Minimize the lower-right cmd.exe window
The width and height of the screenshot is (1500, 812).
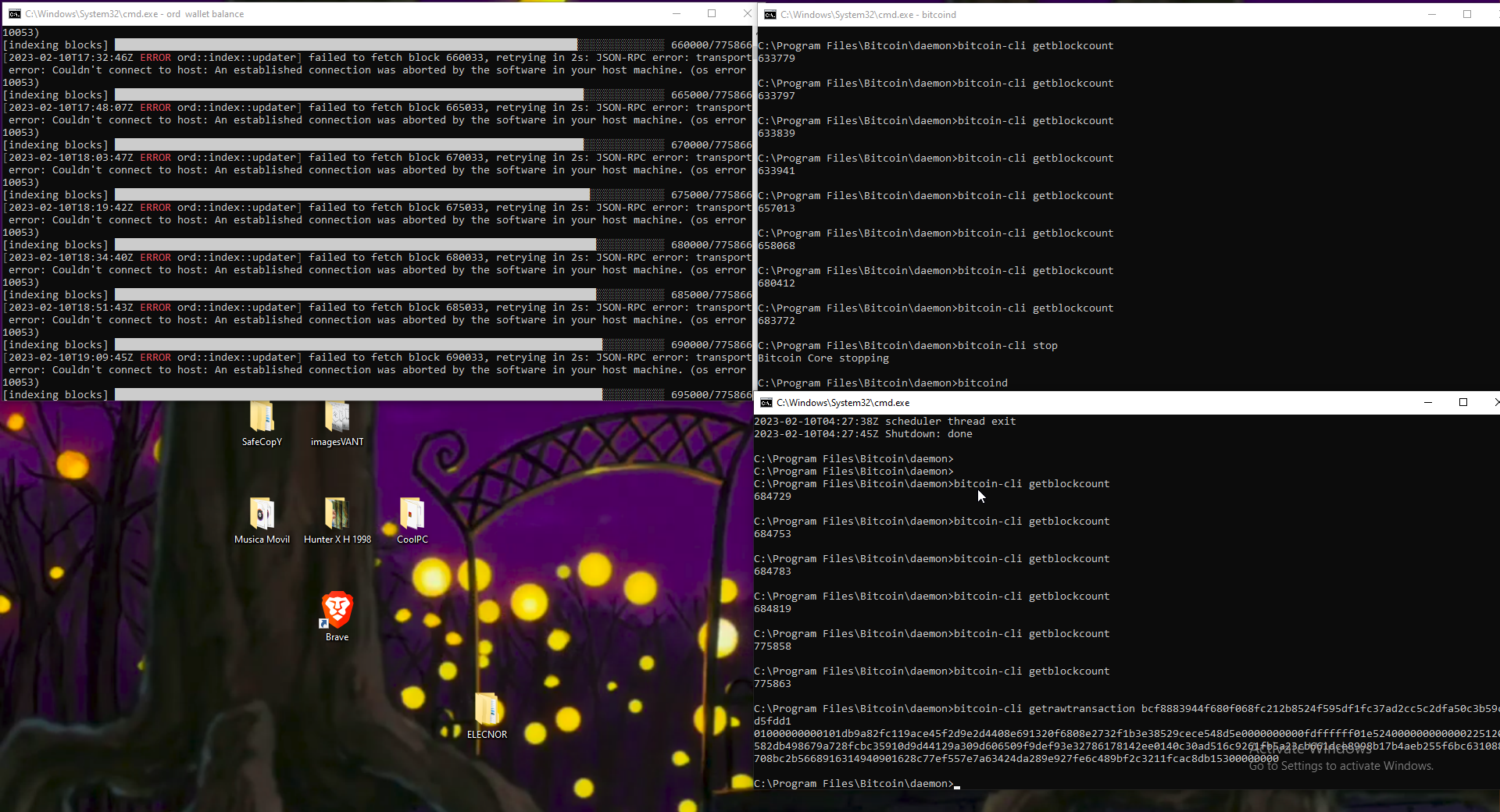(1428, 403)
